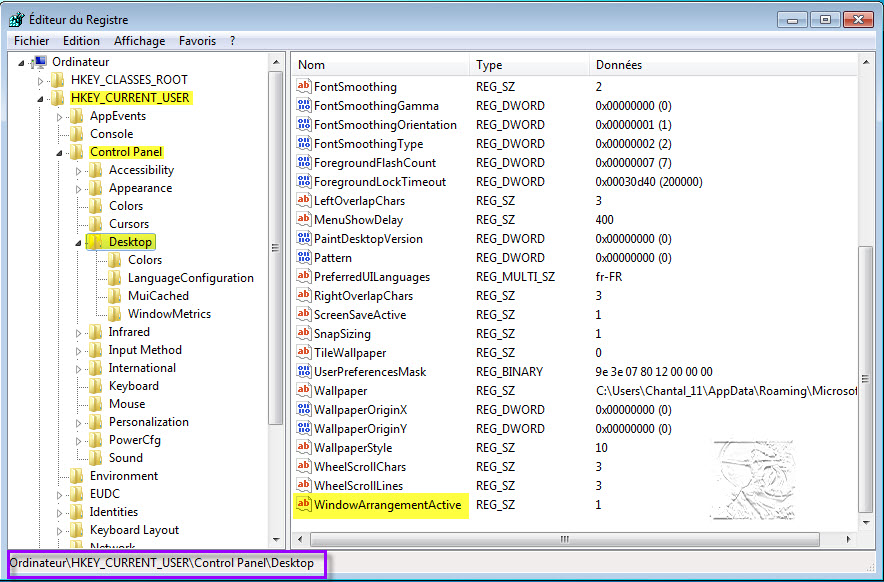
Task: Select the Colors subkey under Desktop
Action: (145, 260)
